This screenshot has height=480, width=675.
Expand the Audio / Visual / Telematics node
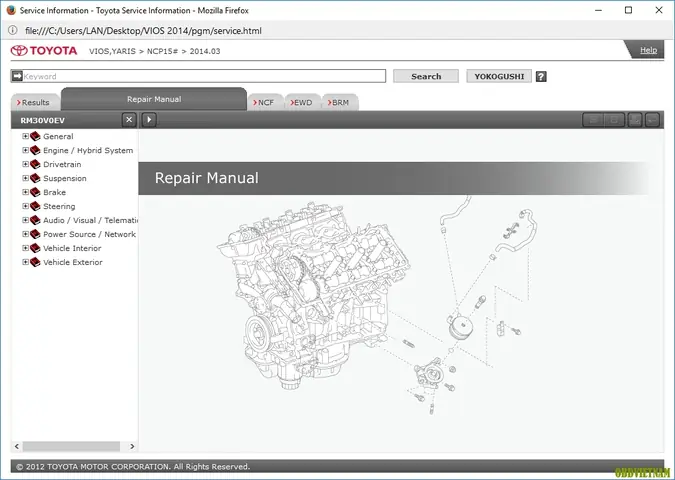tap(25, 220)
